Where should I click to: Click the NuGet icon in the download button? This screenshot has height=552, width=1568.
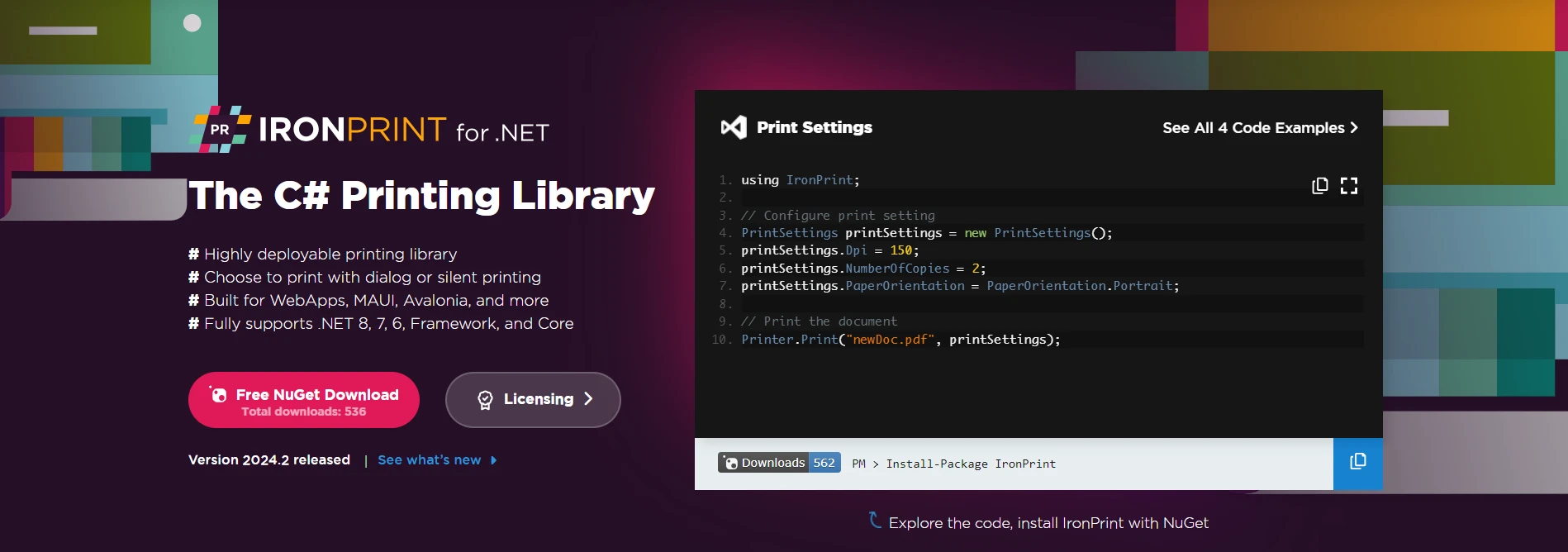[x=219, y=395]
